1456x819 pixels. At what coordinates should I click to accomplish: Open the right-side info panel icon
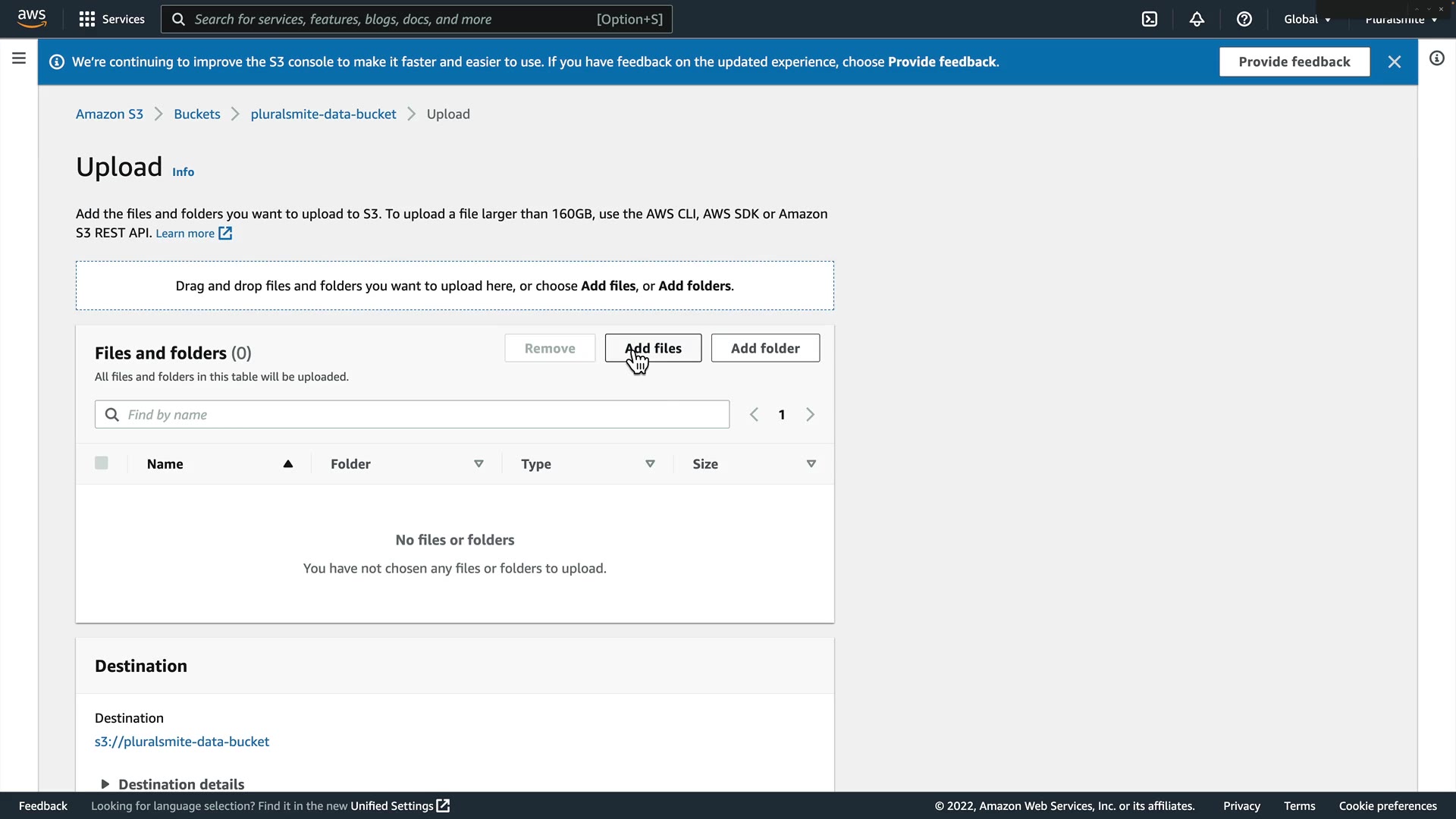click(1436, 58)
